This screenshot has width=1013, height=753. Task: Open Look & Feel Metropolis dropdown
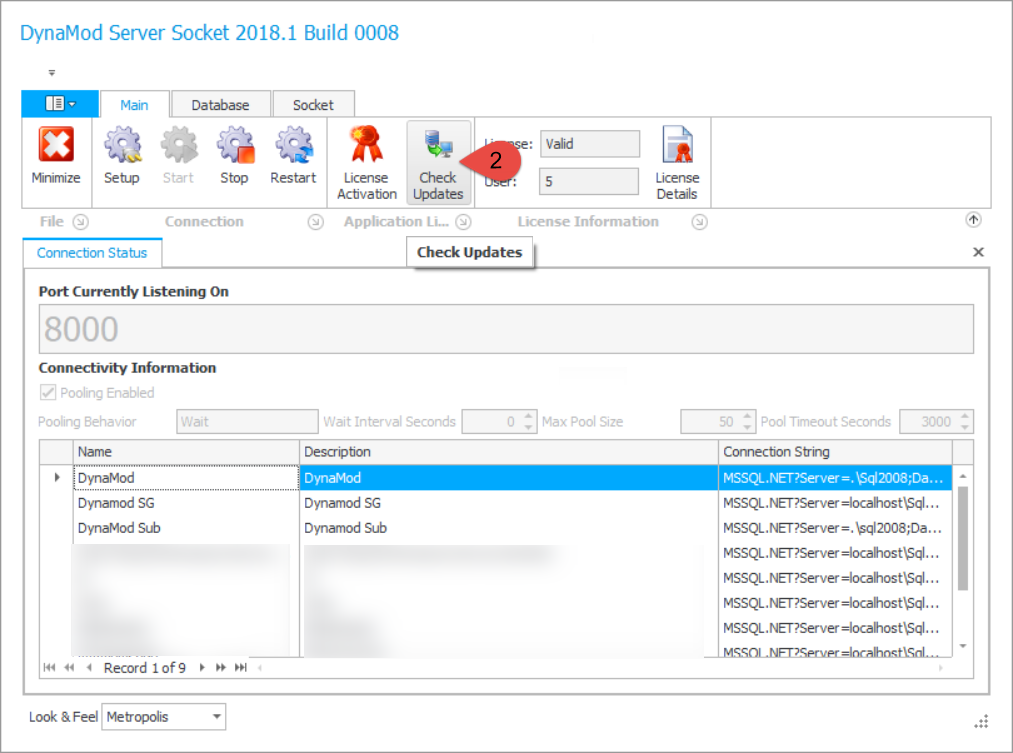(x=163, y=716)
